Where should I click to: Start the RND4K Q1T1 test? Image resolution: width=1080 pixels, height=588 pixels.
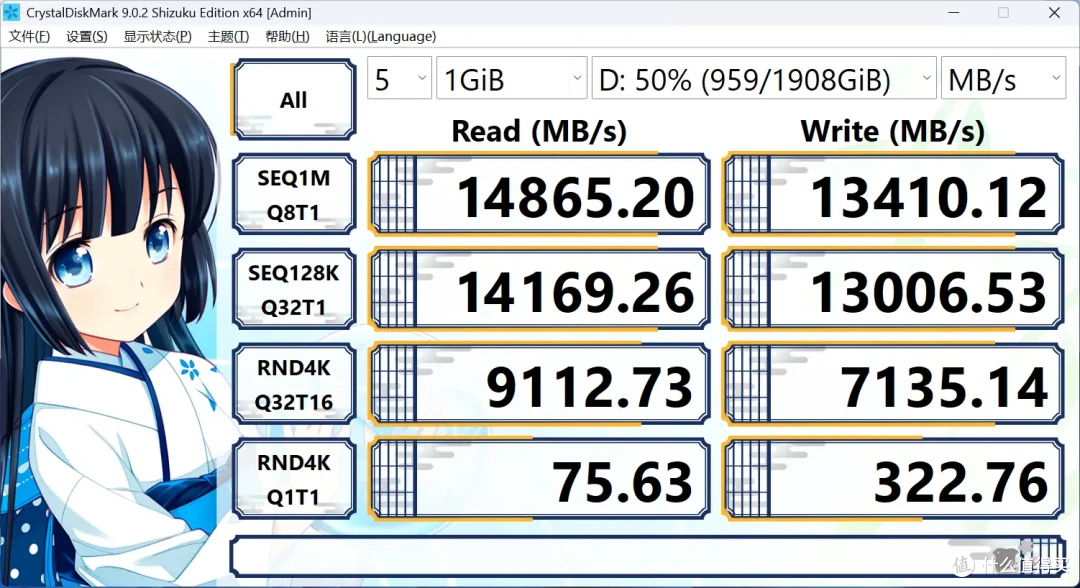coord(294,479)
